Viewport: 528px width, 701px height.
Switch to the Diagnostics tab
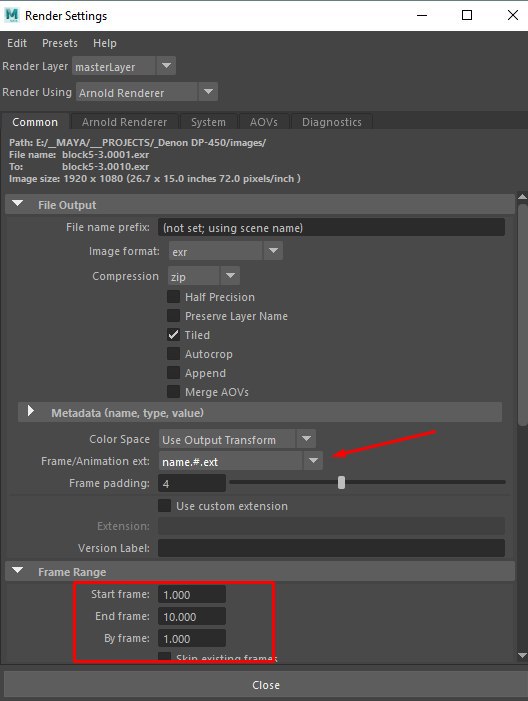click(x=331, y=122)
